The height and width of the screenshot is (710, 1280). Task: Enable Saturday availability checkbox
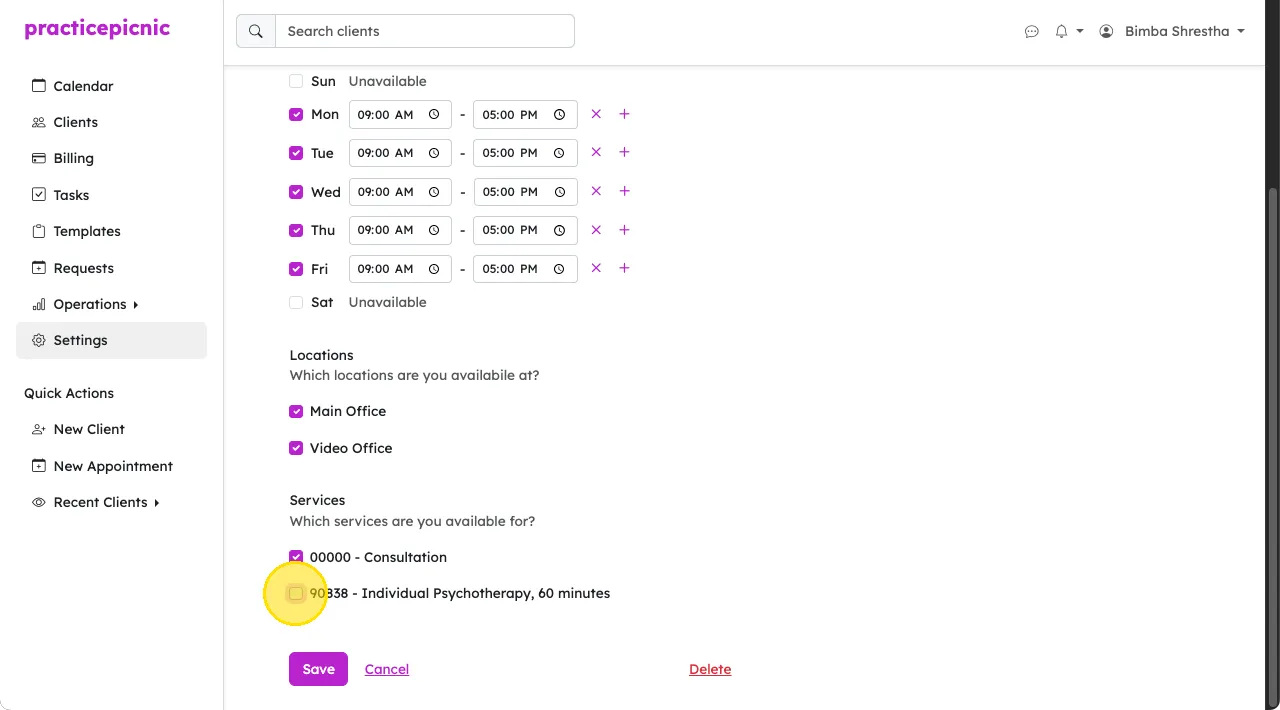pyautogui.click(x=296, y=302)
